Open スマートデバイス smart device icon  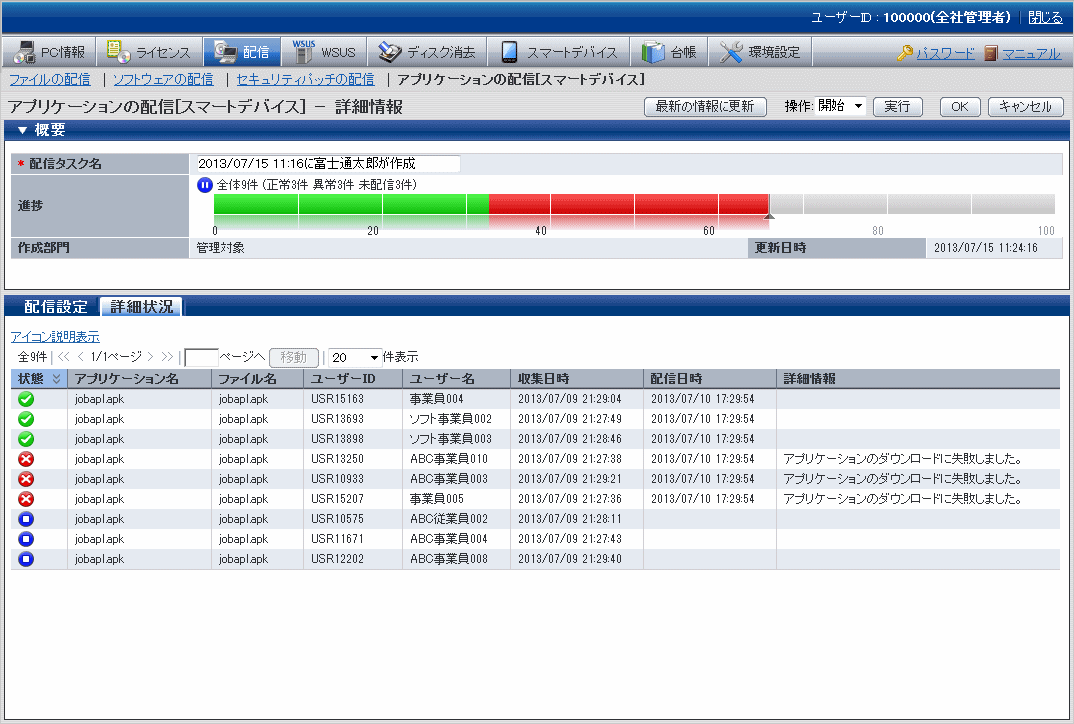(x=510, y=52)
